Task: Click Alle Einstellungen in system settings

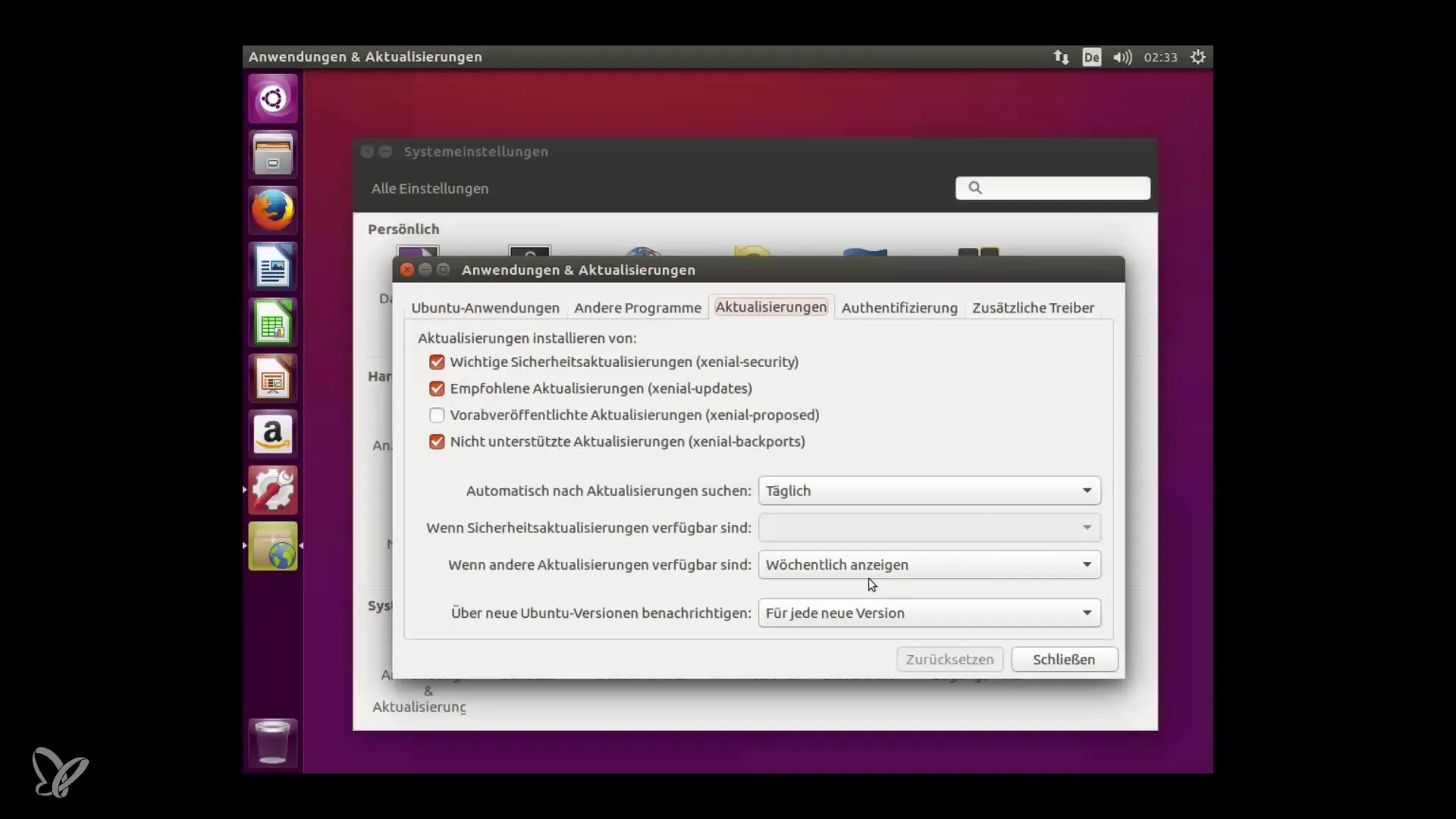Action: [430, 189]
